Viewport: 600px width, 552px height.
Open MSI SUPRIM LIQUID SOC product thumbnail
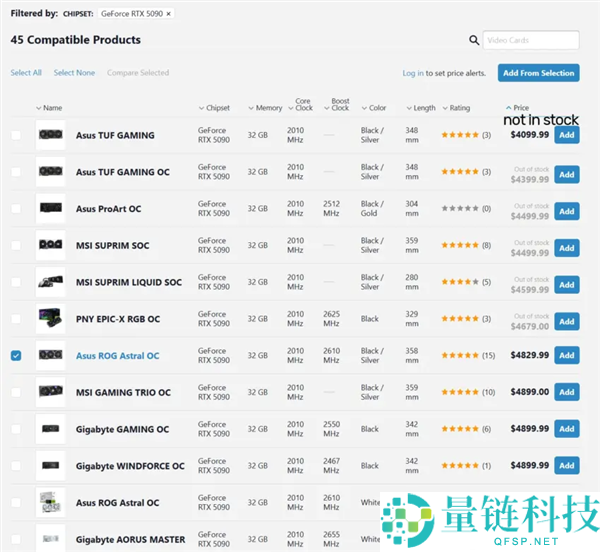(51, 282)
